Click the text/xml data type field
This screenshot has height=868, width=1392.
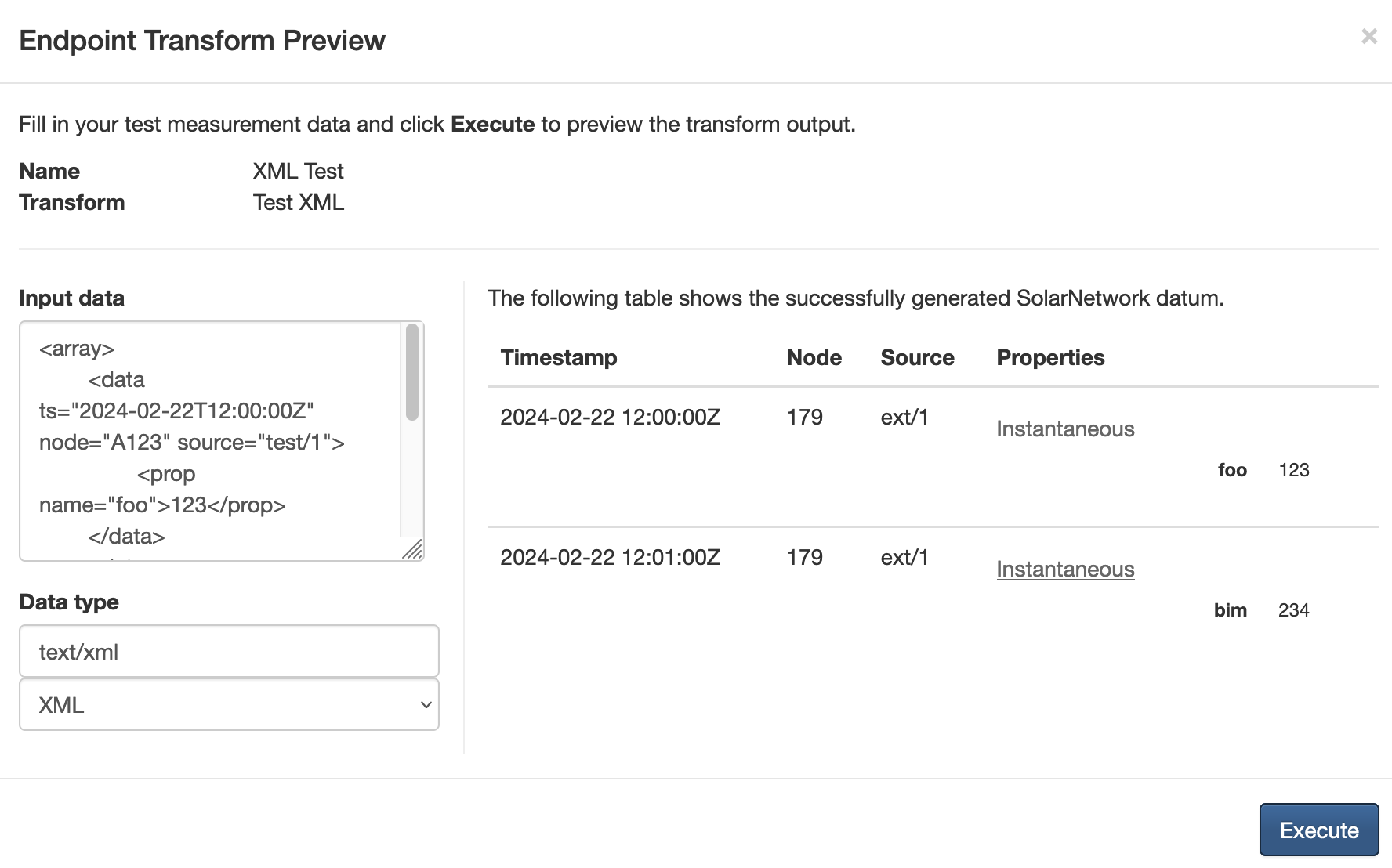[x=229, y=651]
